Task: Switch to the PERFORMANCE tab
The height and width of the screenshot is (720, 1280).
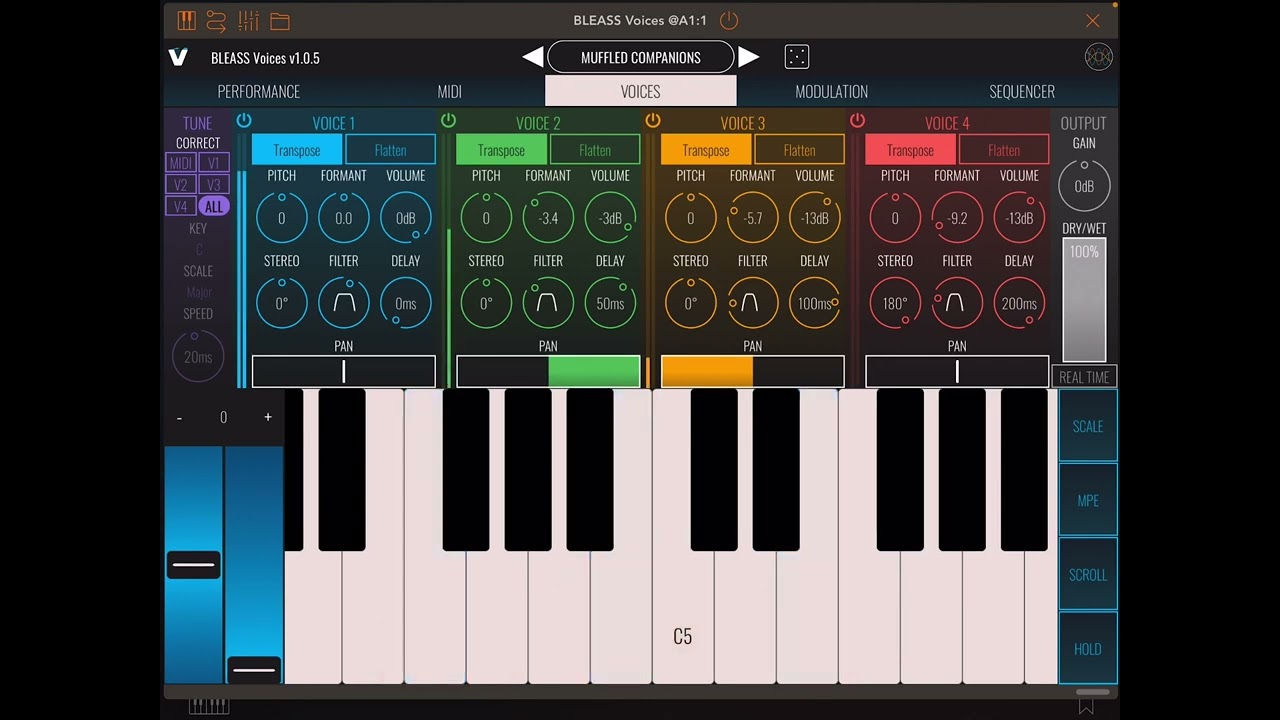Action: pos(259,91)
